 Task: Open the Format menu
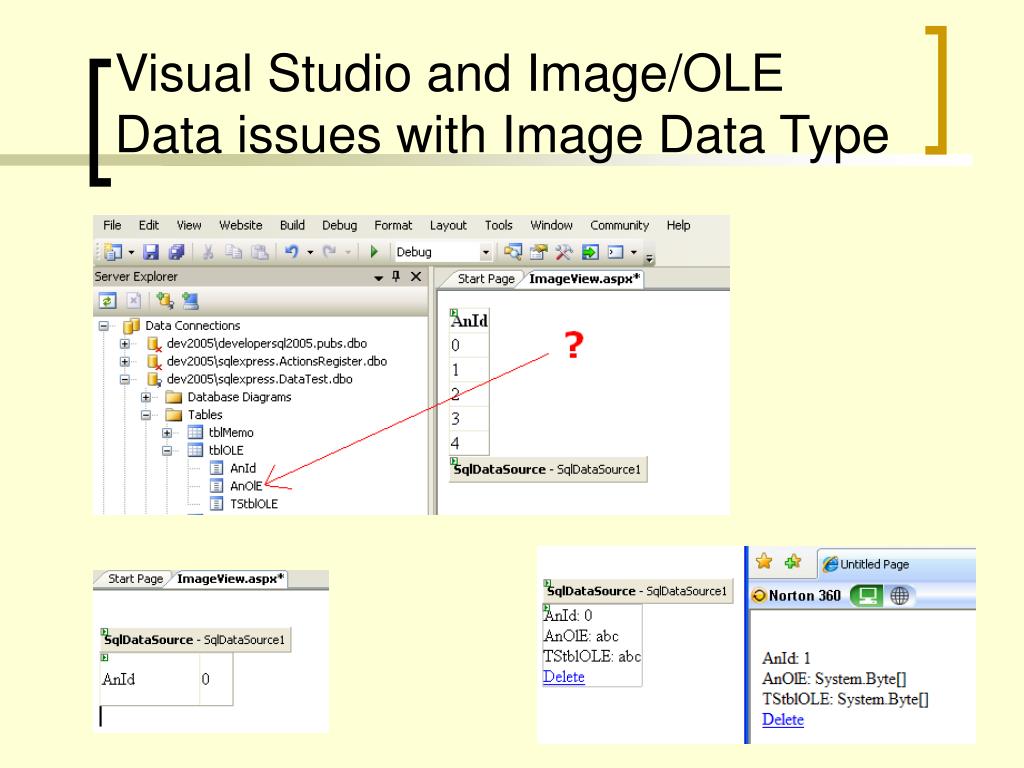coord(393,225)
